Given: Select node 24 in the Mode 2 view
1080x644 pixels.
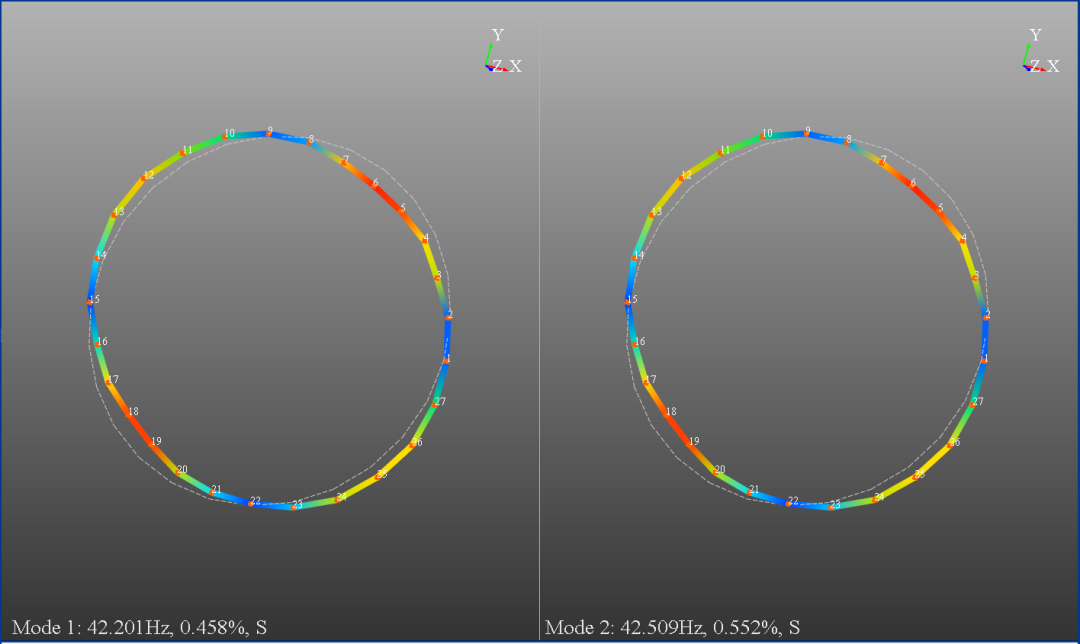Looking at the screenshot, I should coord(875,499).
